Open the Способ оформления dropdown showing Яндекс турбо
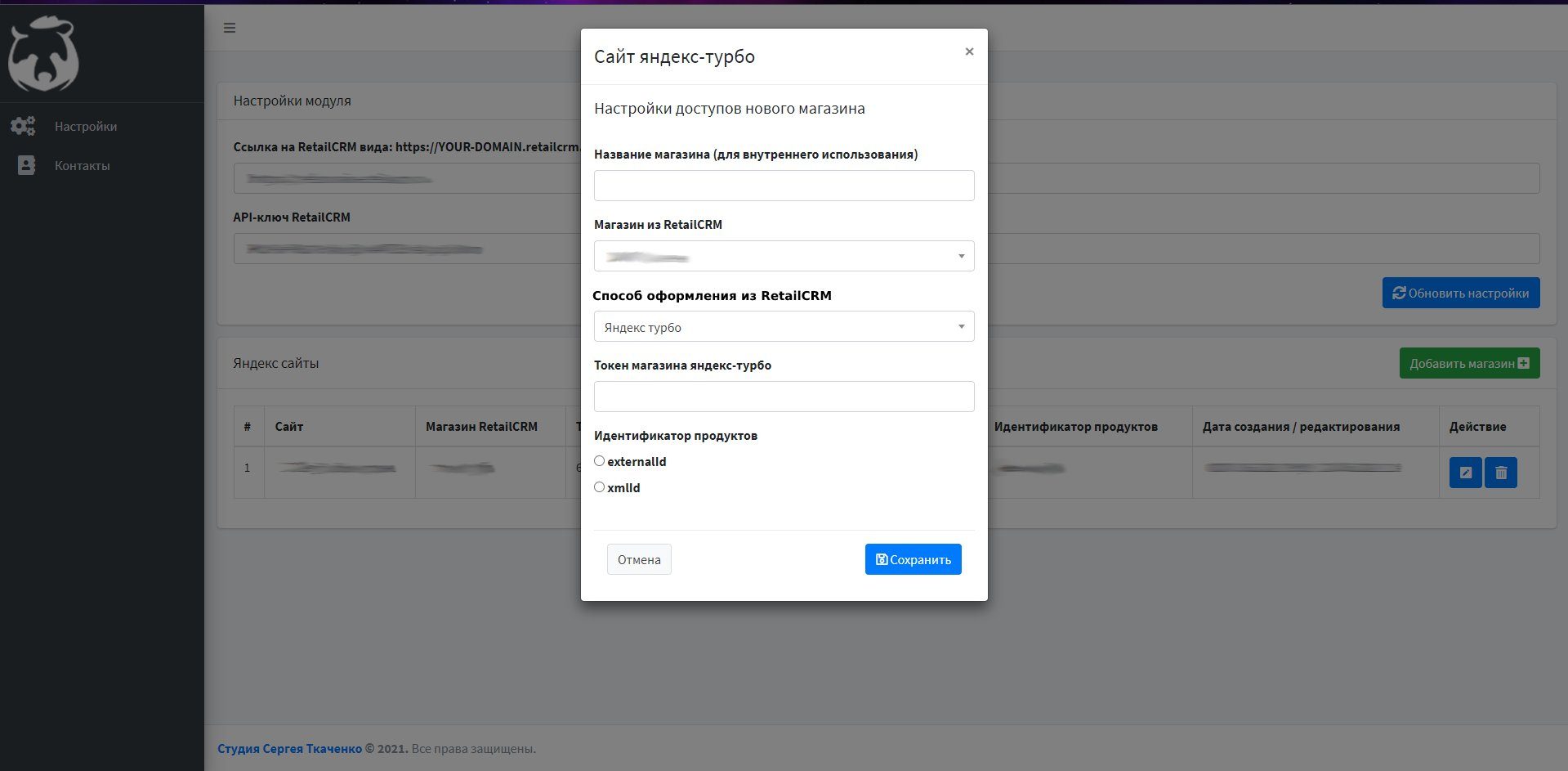The image size is (1568, 771). pyautogui.click(x=784, y=326)
